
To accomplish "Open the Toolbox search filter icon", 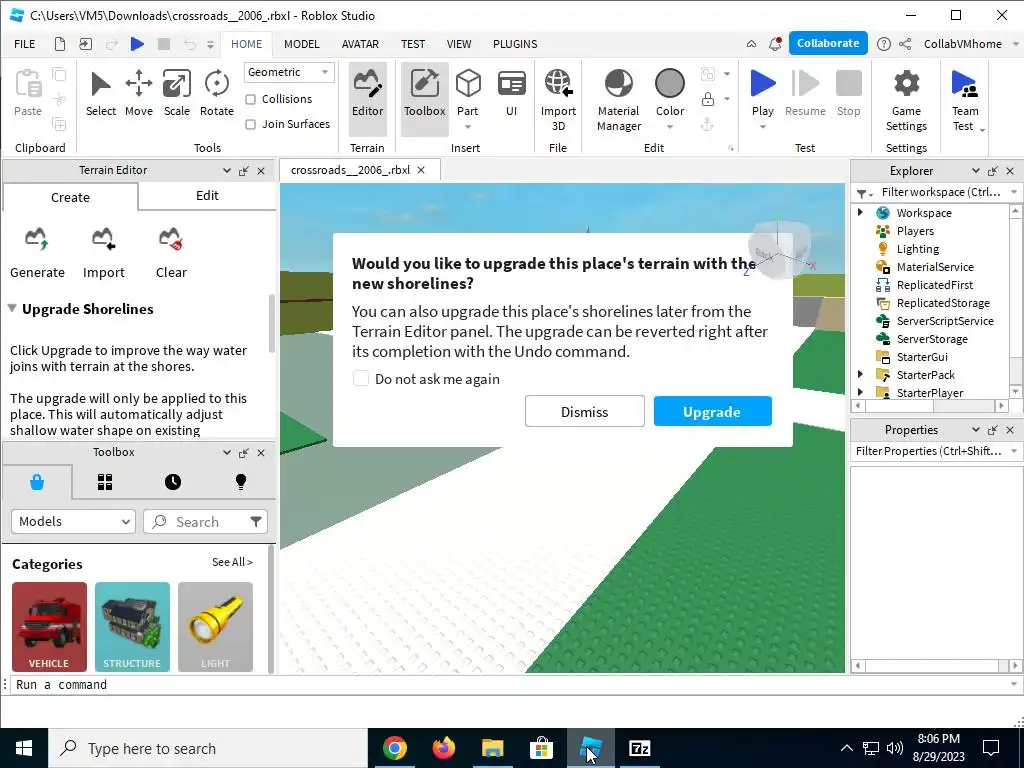I will (256, 521).
